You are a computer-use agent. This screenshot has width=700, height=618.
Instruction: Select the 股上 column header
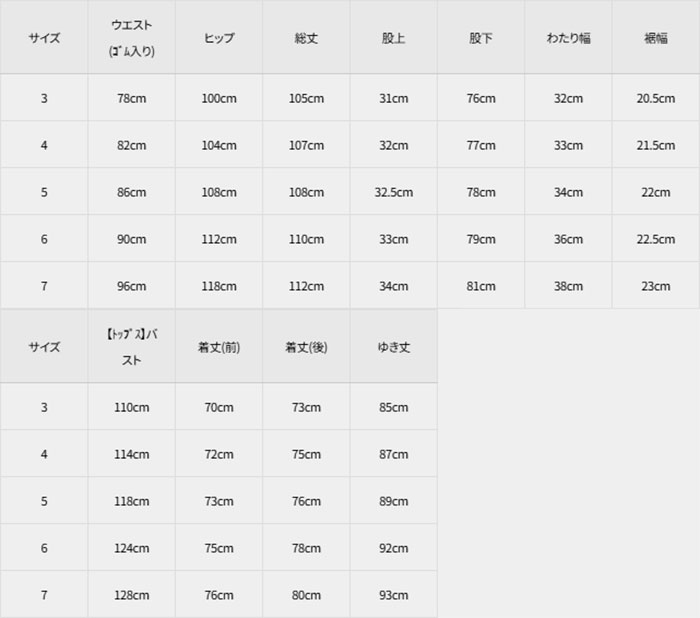(394, 38)
